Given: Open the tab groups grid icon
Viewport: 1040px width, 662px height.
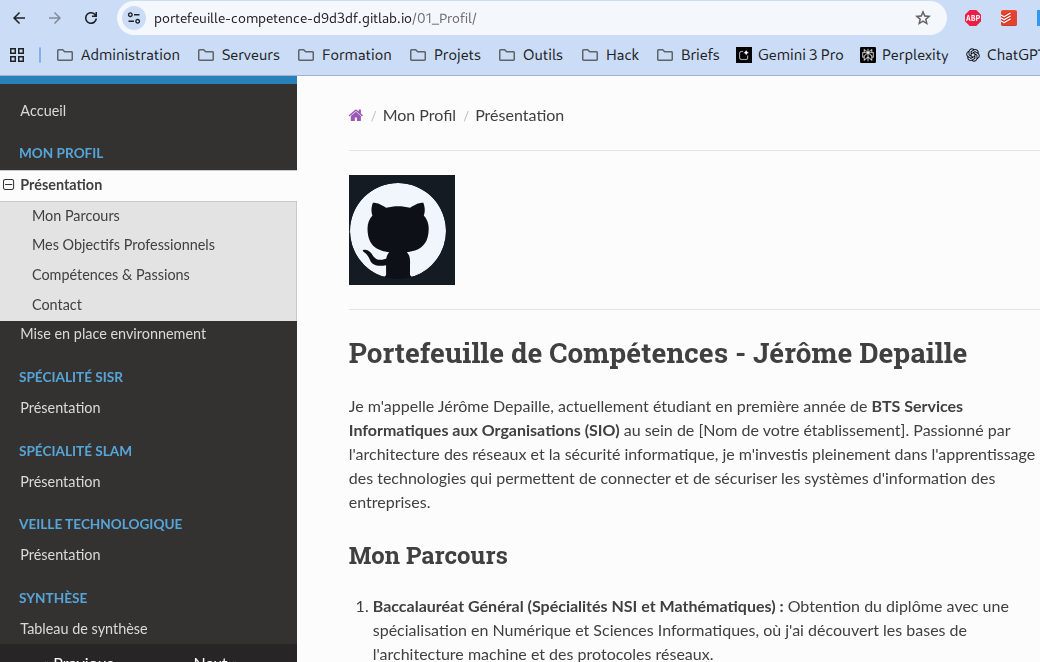Looking at the screenshot, I should (x=17, y=54).
